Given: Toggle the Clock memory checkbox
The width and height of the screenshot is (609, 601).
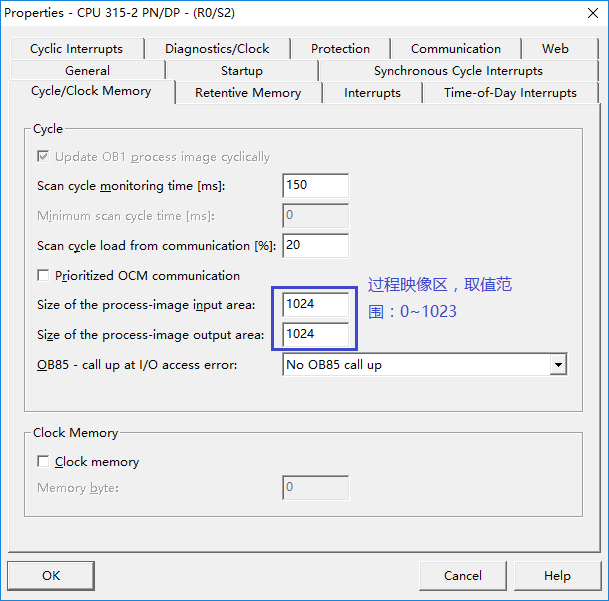Looking at the screenshot, I should point(43,462).
